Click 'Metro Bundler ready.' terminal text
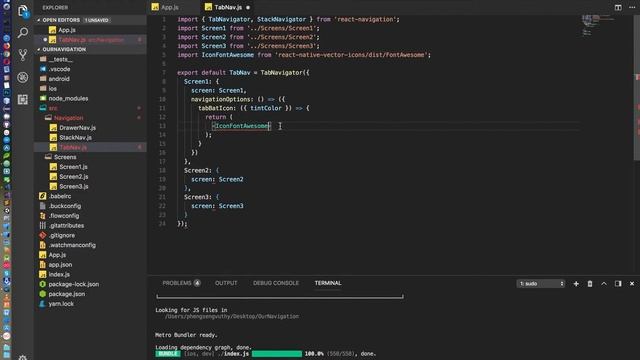 pos(186,335)
